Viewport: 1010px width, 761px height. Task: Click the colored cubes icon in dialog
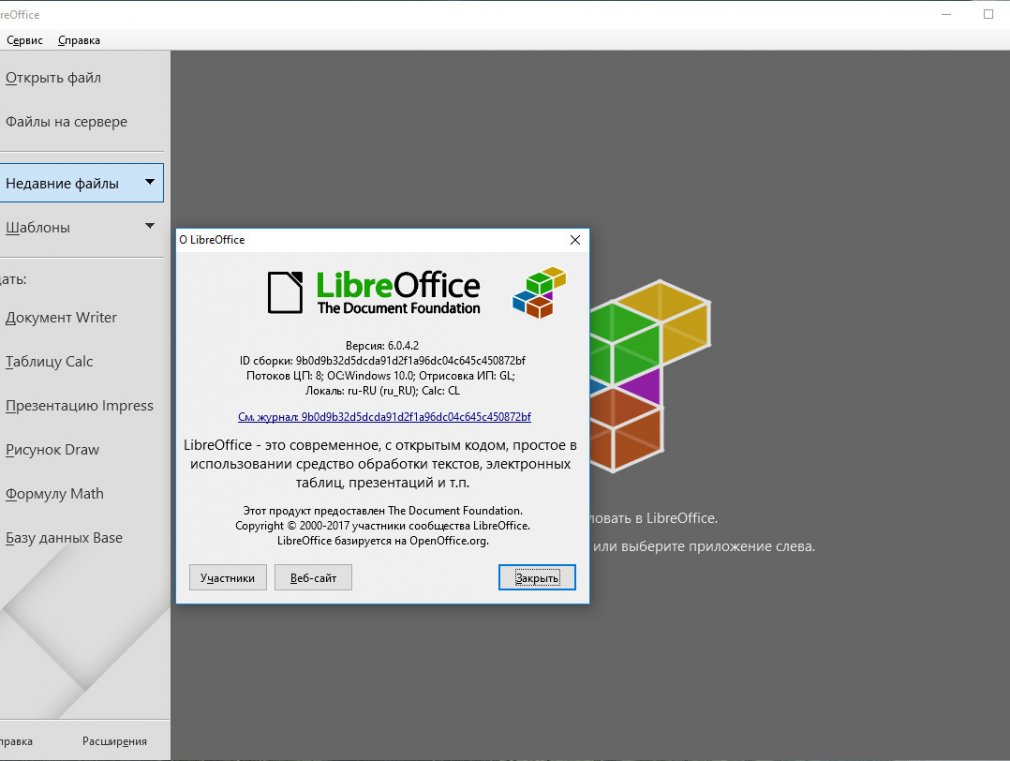(539, 293)
